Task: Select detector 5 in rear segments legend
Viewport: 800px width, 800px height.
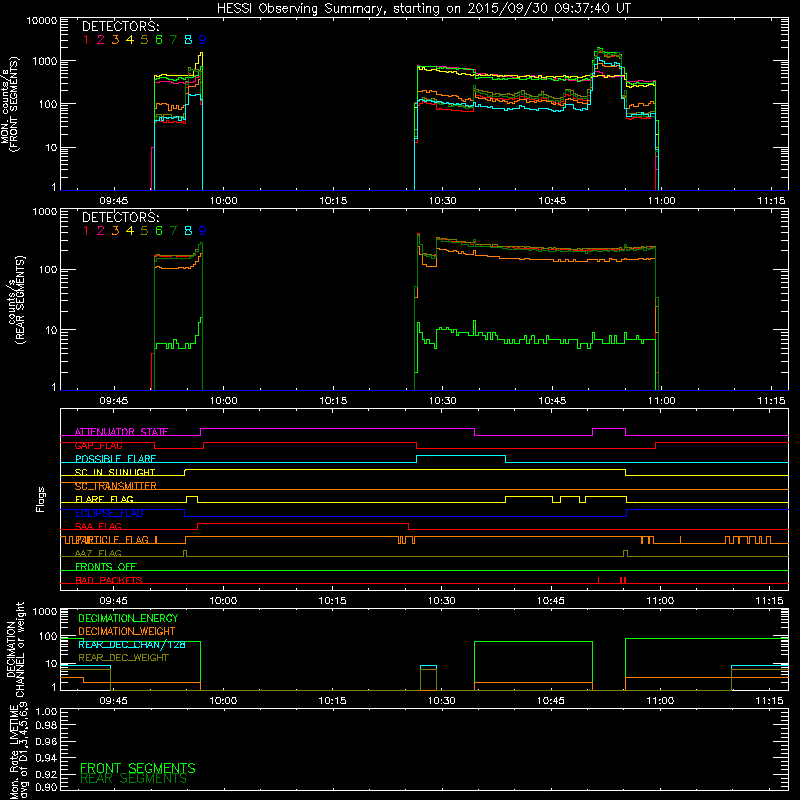Action: pyautogui.click(x=144, y=231)
